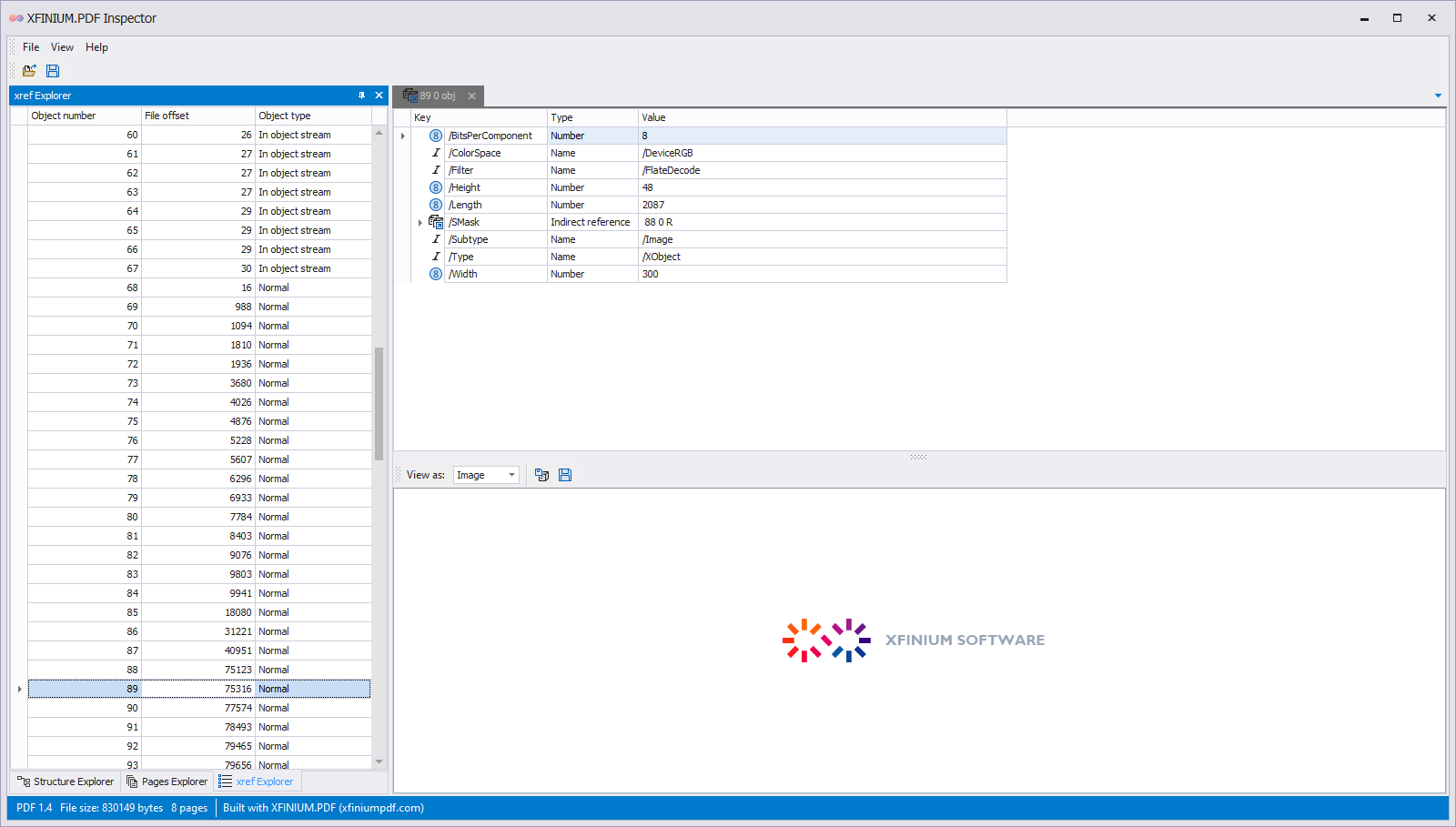Viewport: 1456px width, 827px height.
Task: Sort by File offset column header
Action: [198, 116]
